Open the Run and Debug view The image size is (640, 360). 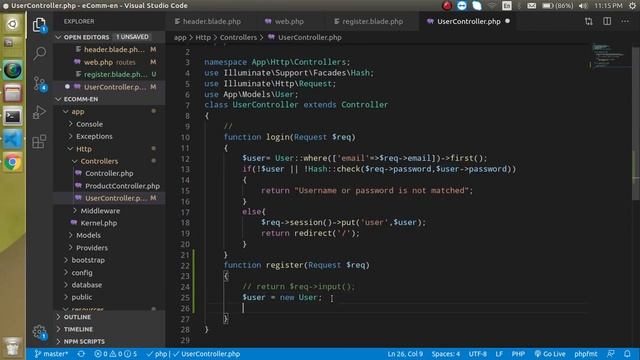pyautogui.click(x=39, y=112)
